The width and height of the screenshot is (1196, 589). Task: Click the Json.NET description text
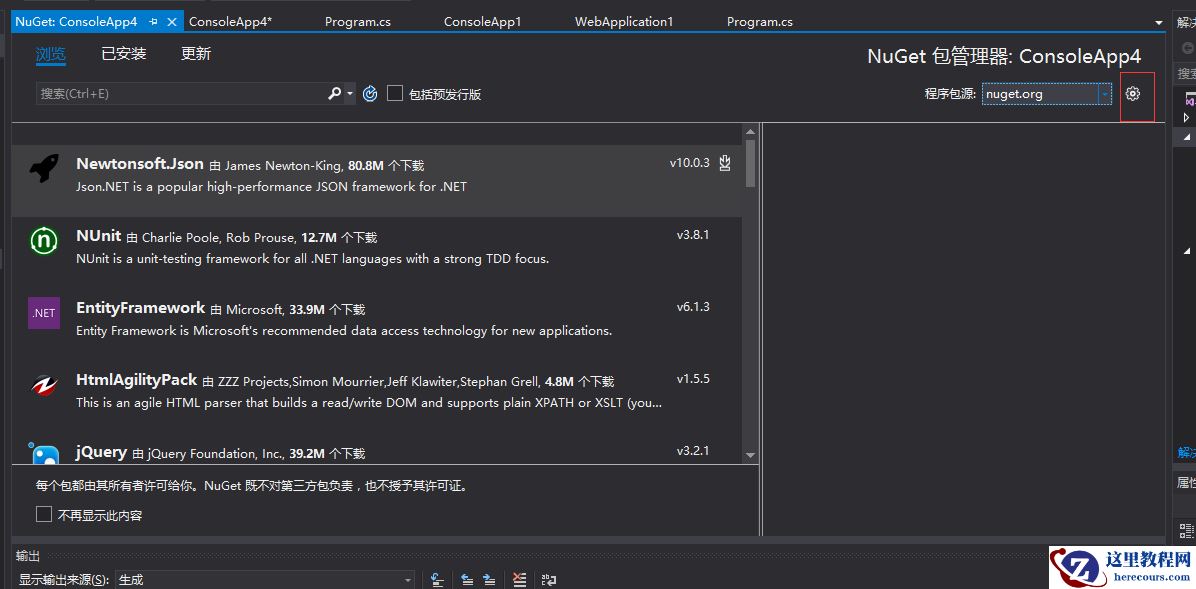point(271,186)
